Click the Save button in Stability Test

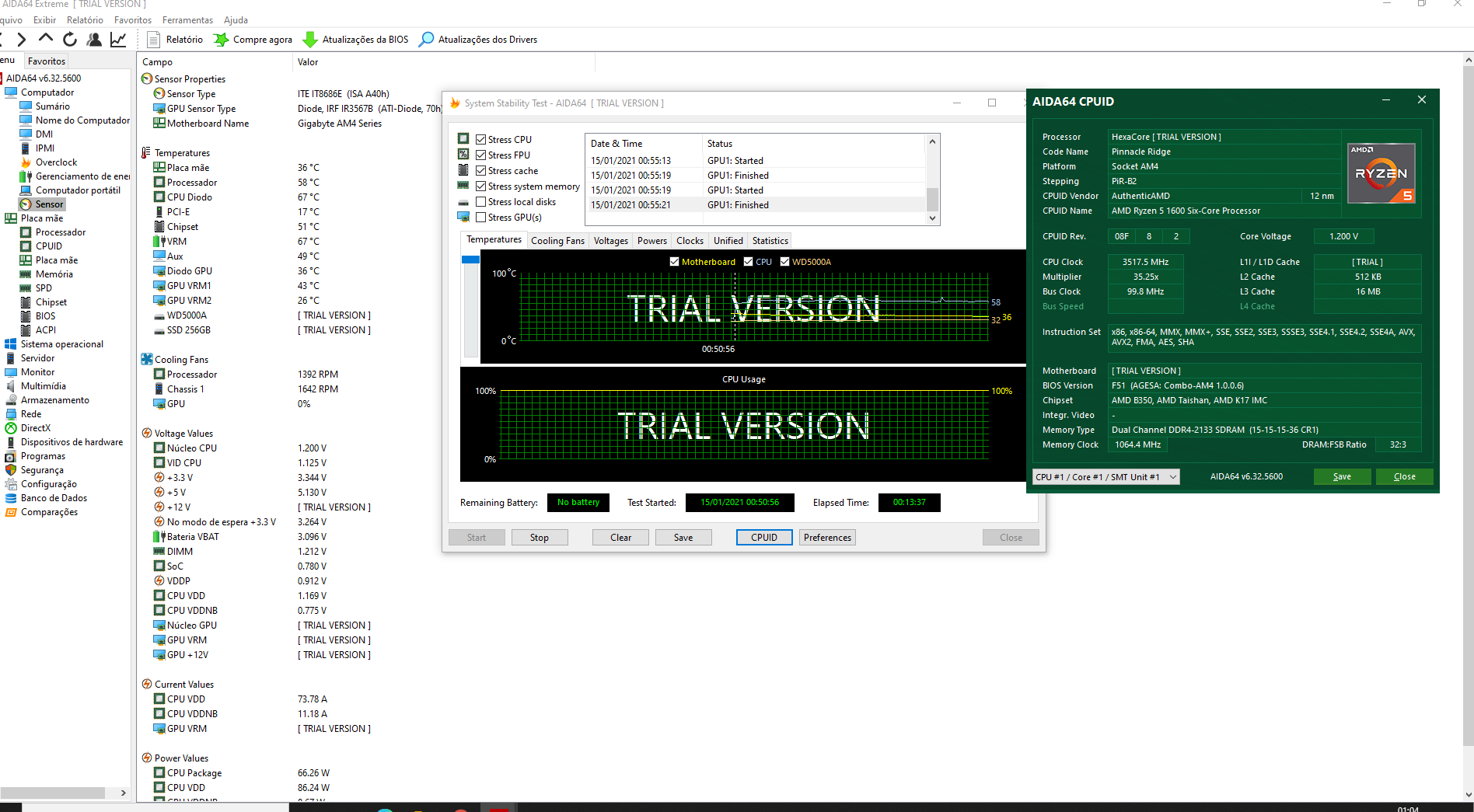pyautogui.click(x=683, y=538)
